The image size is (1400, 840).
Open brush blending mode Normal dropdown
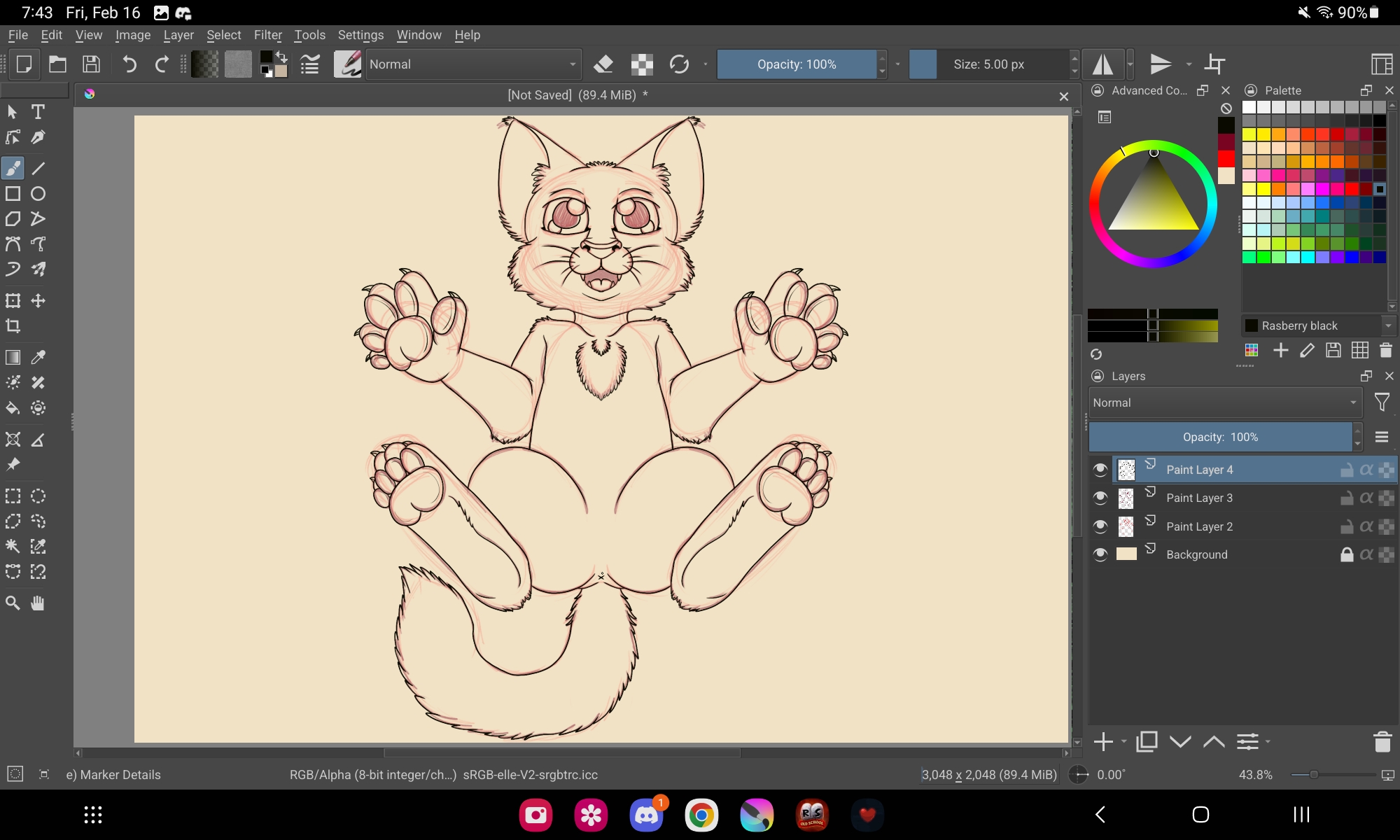(473, 64)
